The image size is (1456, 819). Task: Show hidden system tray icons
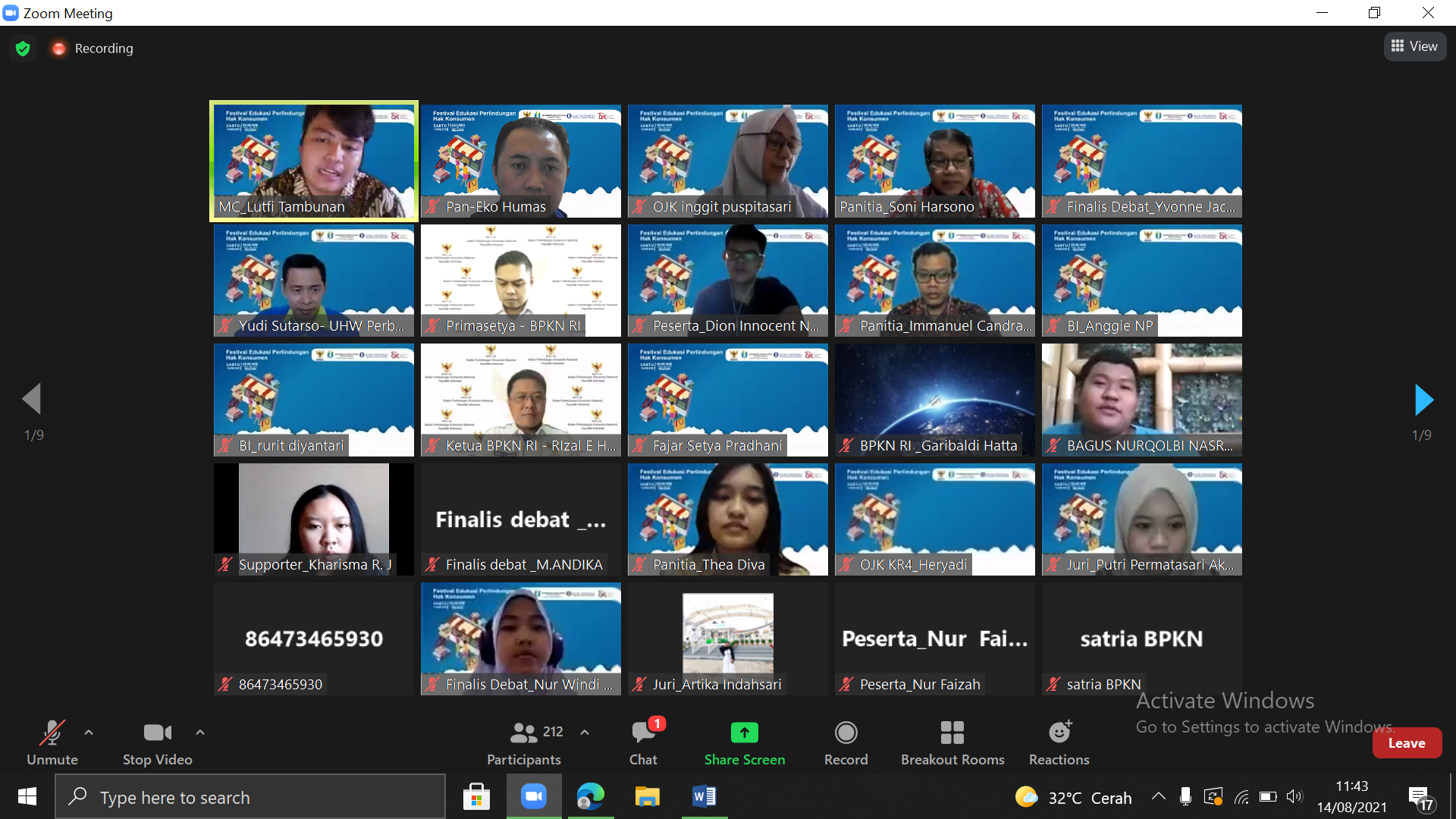point(1158,796)
